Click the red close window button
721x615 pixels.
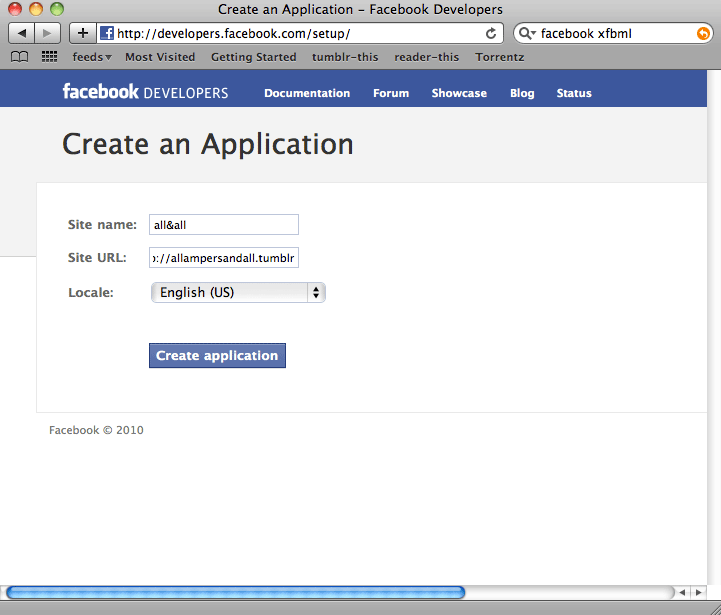pos(15,9)
